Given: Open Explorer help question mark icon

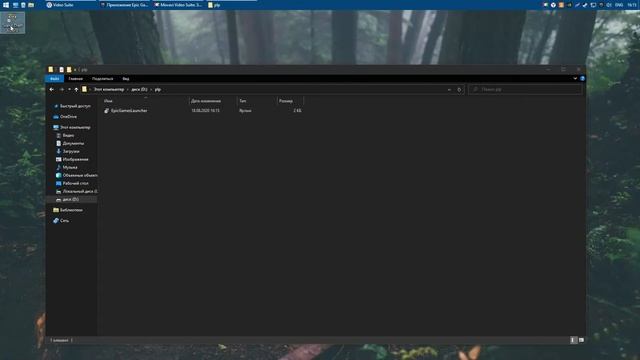Looking at the screenshot, I should 582,78.
